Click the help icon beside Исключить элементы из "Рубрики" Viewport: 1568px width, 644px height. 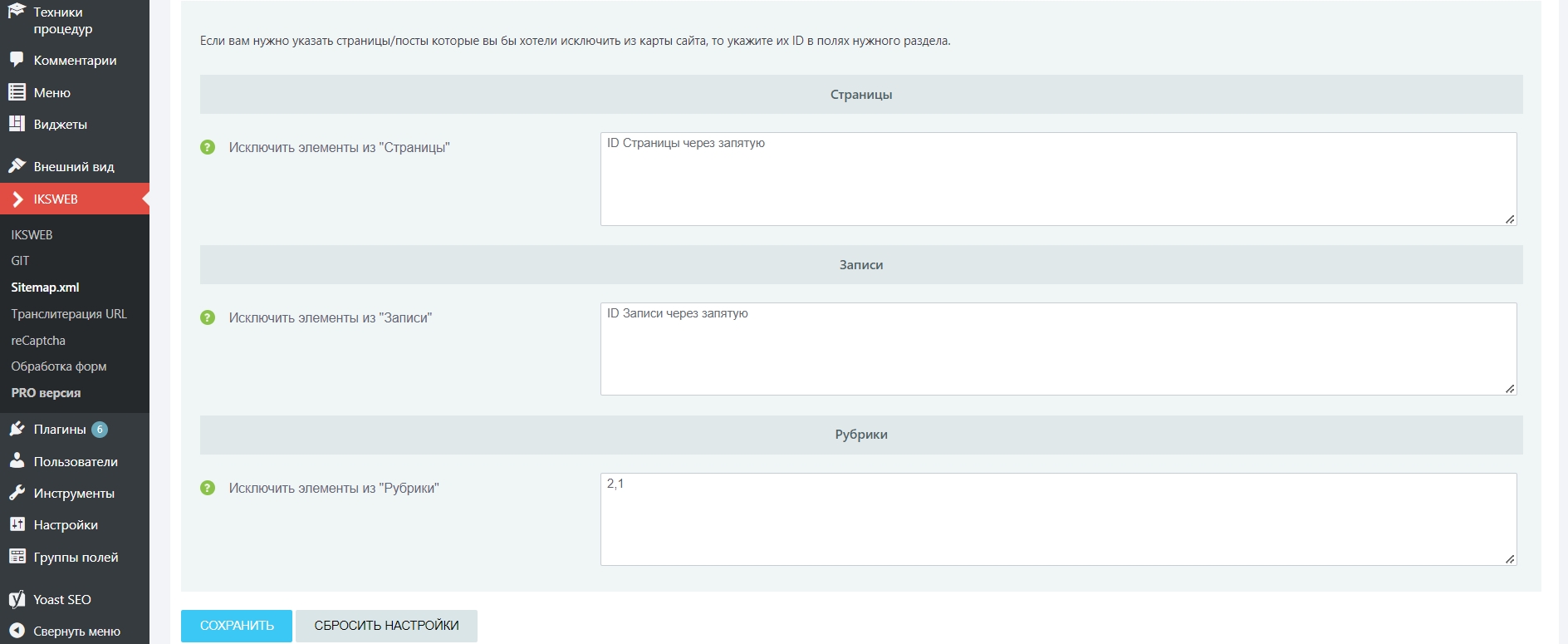pyautogui.click(x=208, y=488)
